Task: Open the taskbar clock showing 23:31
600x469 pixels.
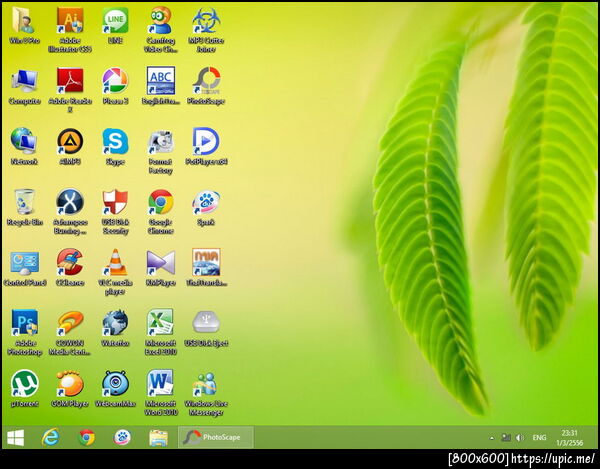Action: click(569, 438)
